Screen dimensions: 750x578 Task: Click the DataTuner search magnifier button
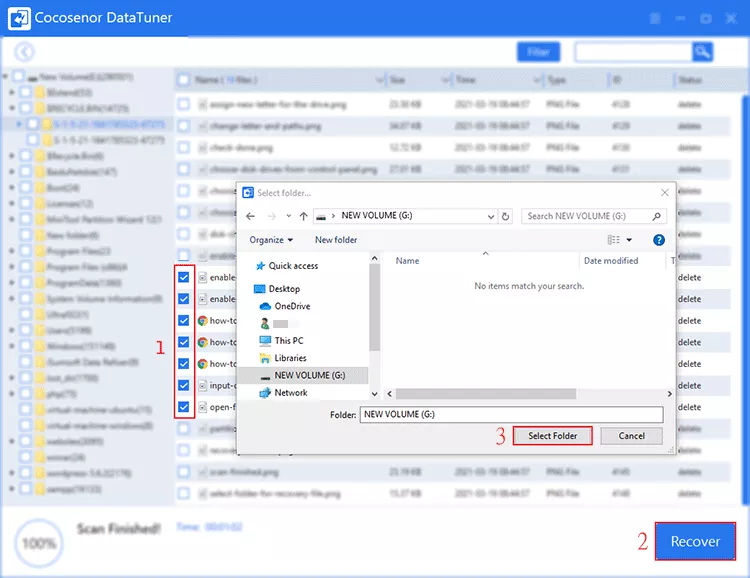click(702, 52)
